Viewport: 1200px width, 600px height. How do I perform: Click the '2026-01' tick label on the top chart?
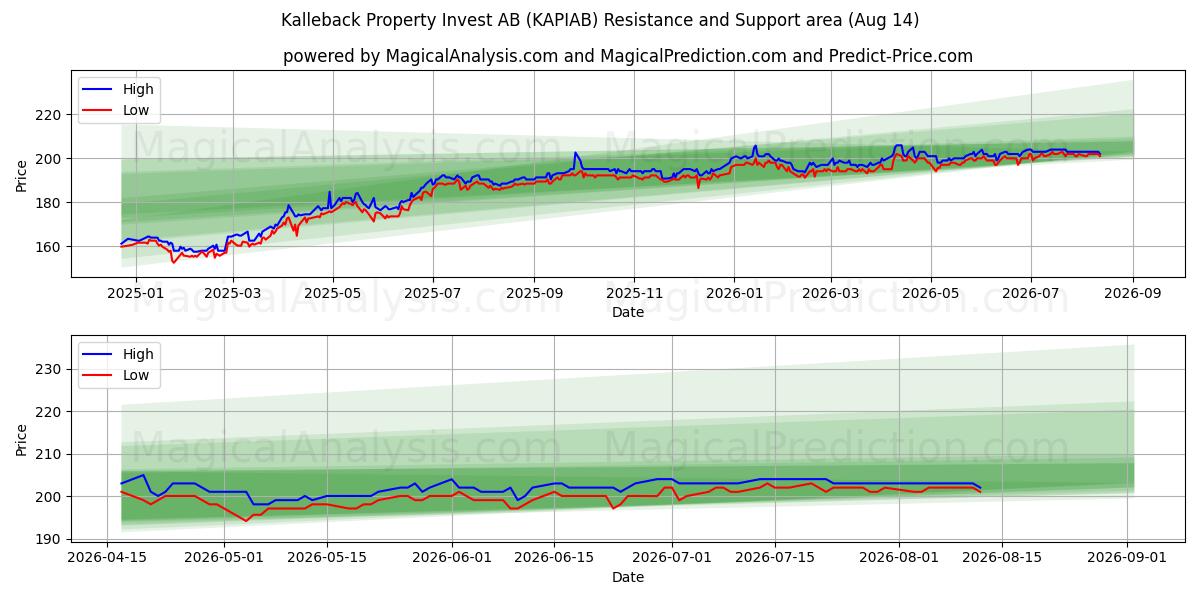tap(734, 294)
